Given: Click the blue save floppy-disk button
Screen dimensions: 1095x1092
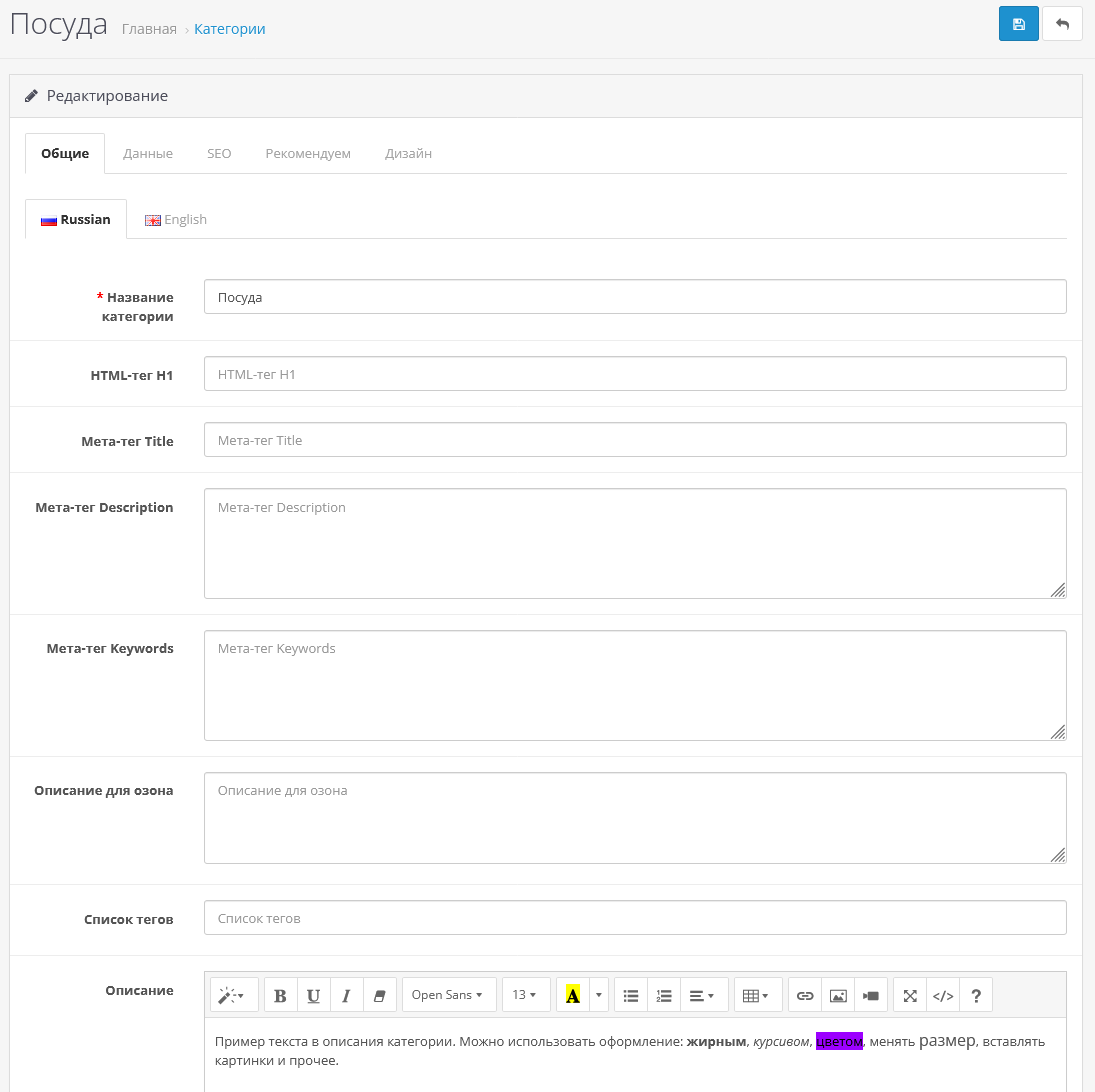Looking at the screenshot, I should click(1018, 24).
